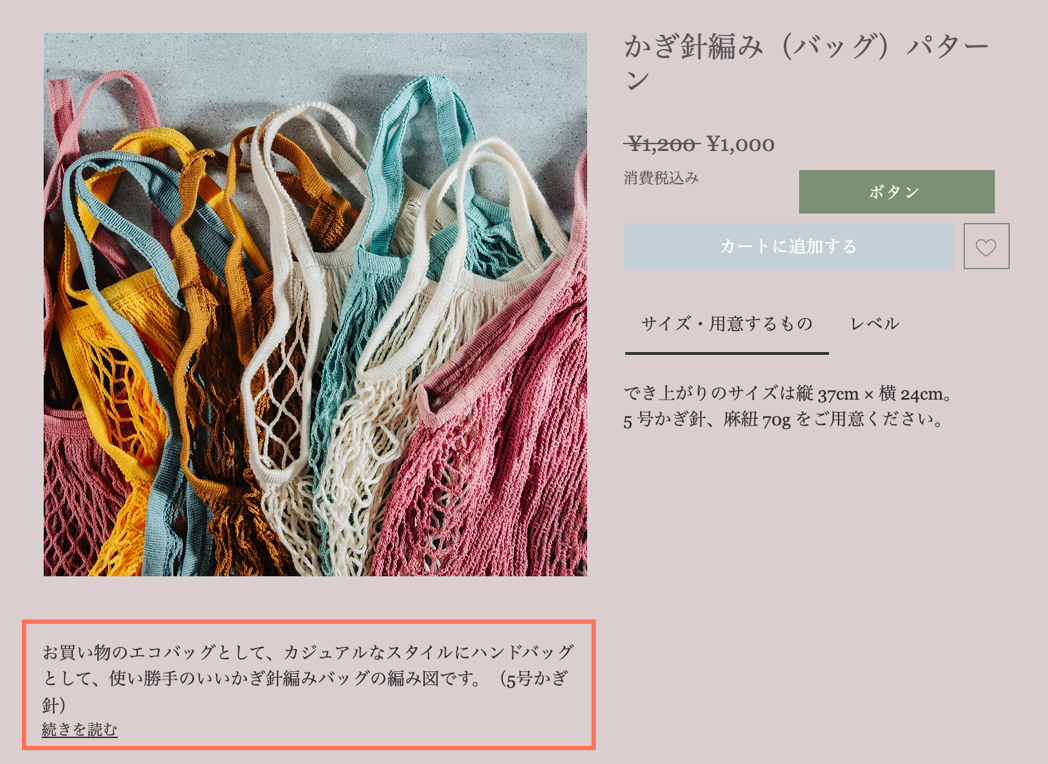Click the struck-through ¥1,200 original price
Viewport: 1048px width, 764px height.
pyautogui.click(x=662, y=144)
